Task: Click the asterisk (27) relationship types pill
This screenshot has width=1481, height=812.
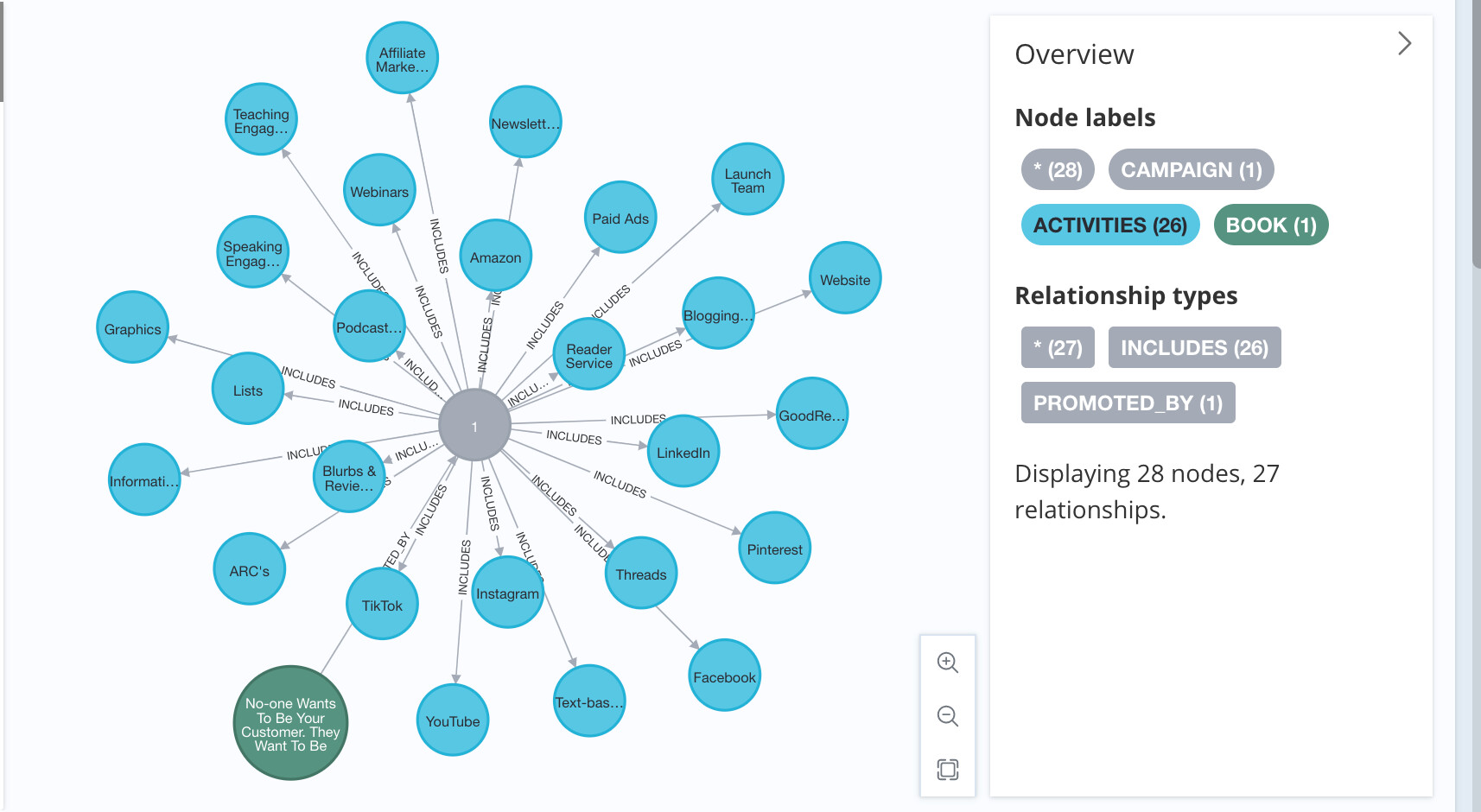Action: click(x=1057, y=347)
